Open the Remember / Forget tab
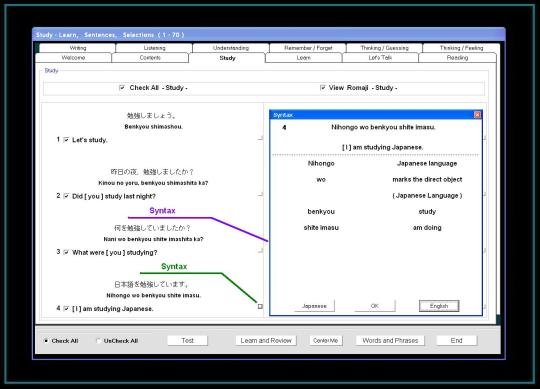The height and width of the screenshot is (389, 540). click(x=308, y=48)
